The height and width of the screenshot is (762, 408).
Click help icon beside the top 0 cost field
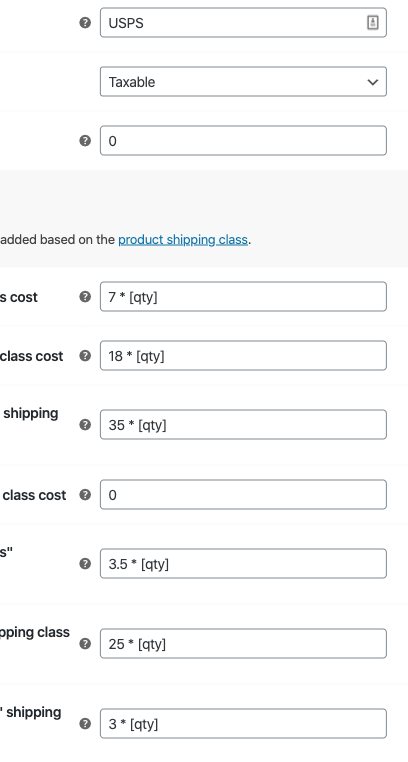[x=85, y=140]
